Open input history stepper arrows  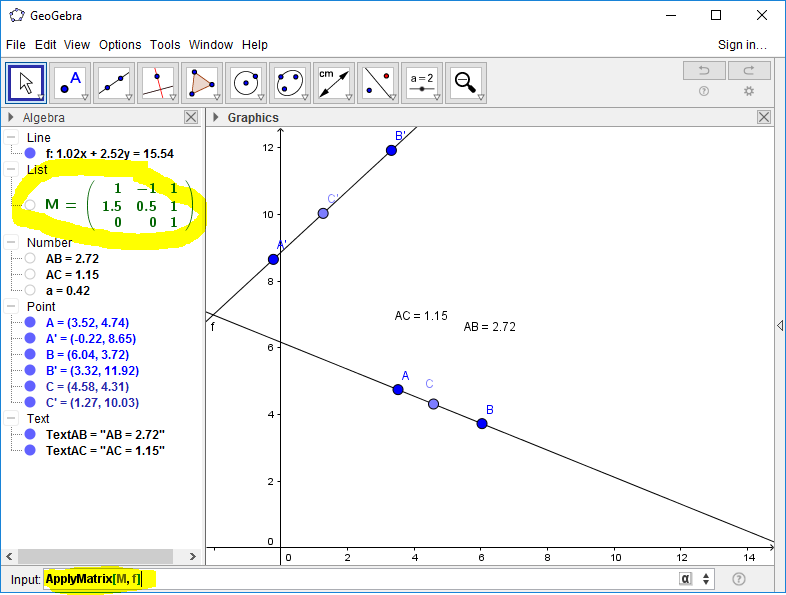706,579
